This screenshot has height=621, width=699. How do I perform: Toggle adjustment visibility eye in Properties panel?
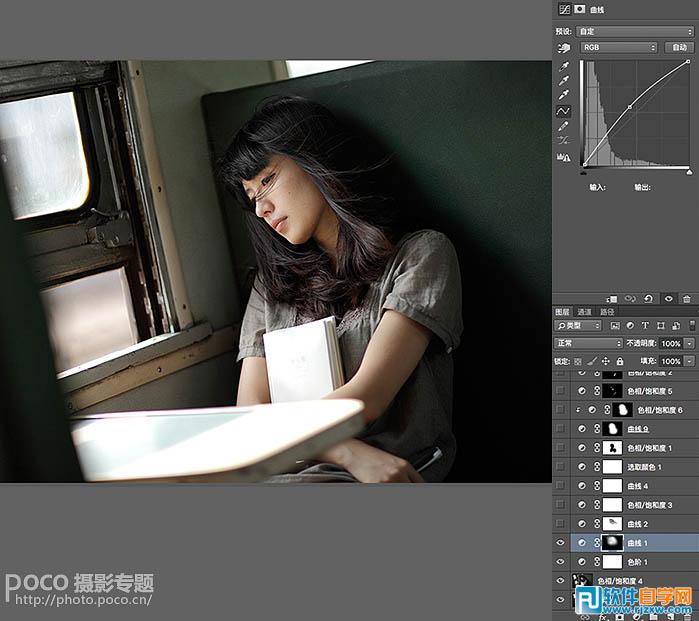coord(668,299)
